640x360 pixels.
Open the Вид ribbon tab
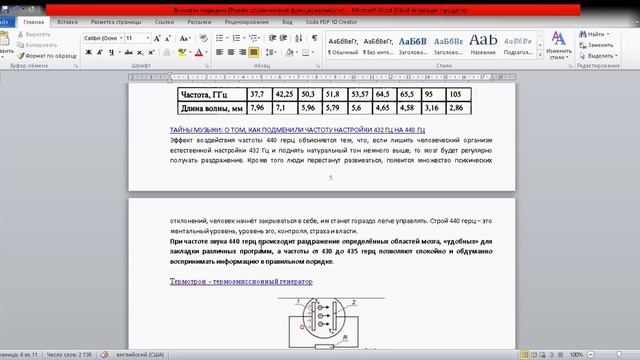coord(287,22)
